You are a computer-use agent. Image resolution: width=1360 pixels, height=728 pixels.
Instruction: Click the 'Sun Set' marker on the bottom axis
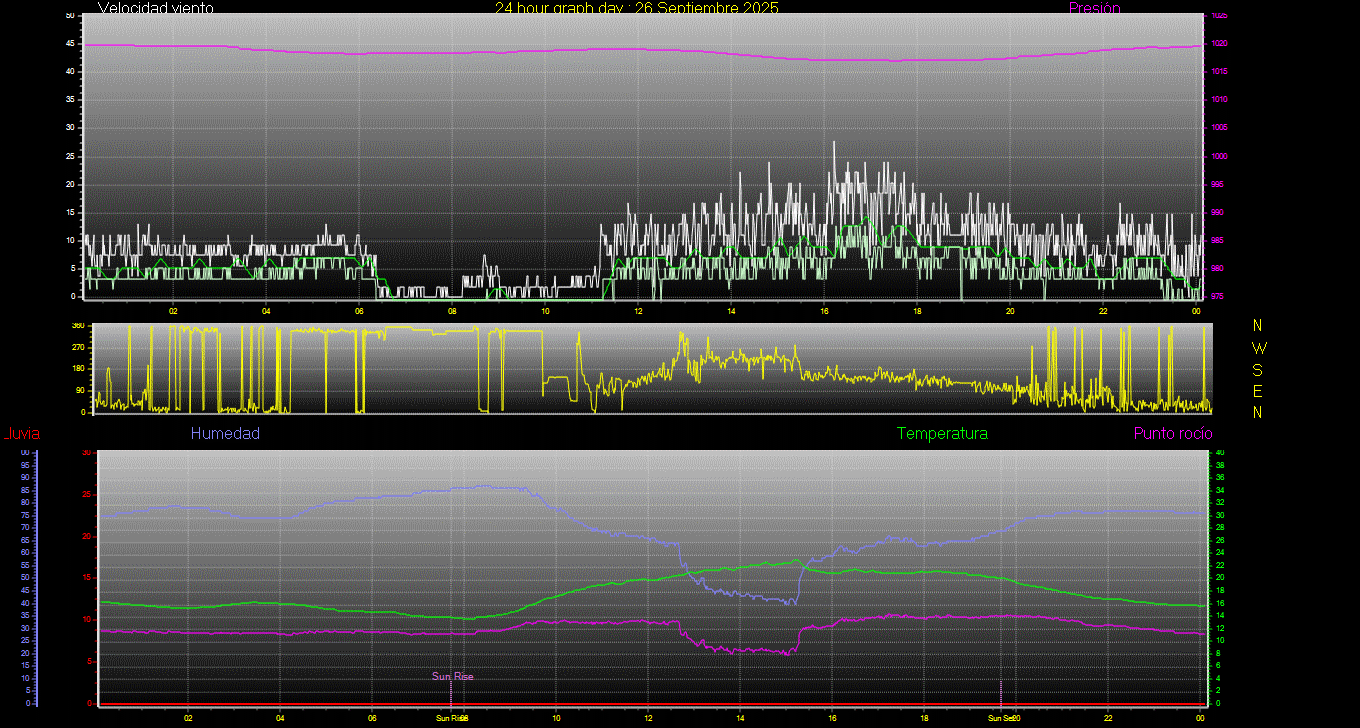1000,718
